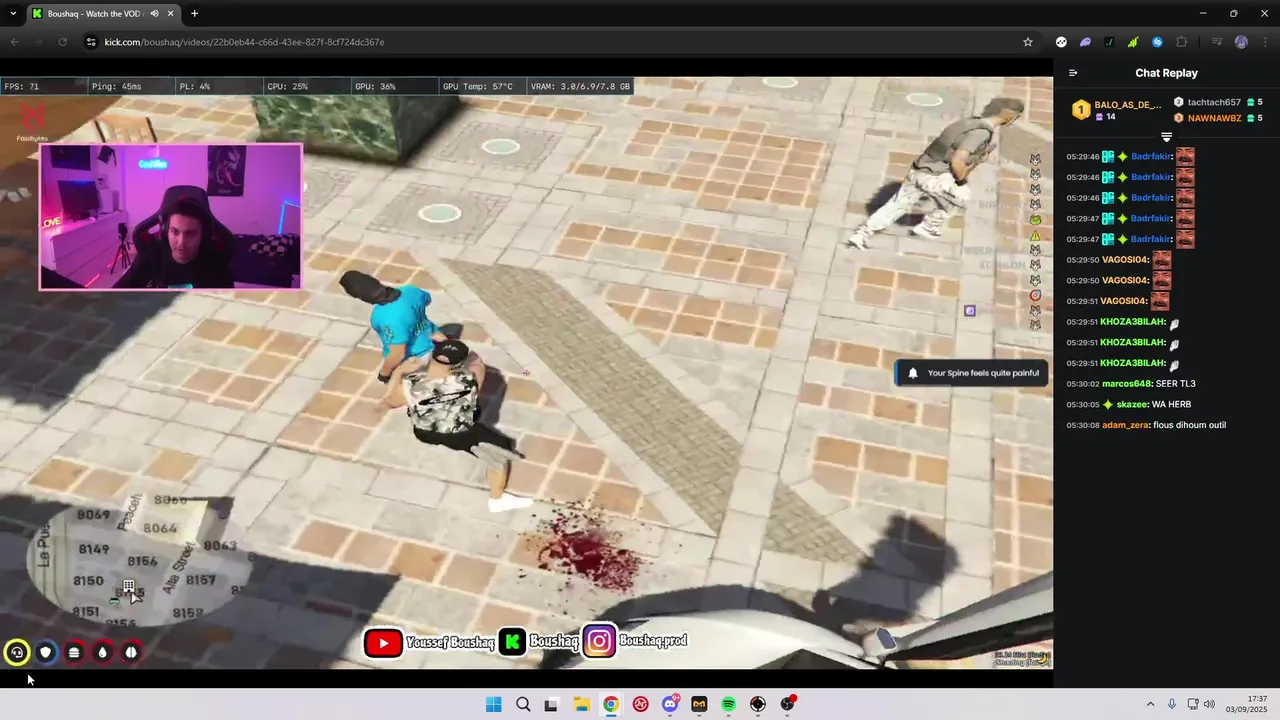1280x720 pixels.
Task: Close the Boushaq VOD tab
Action: [171, 14]
